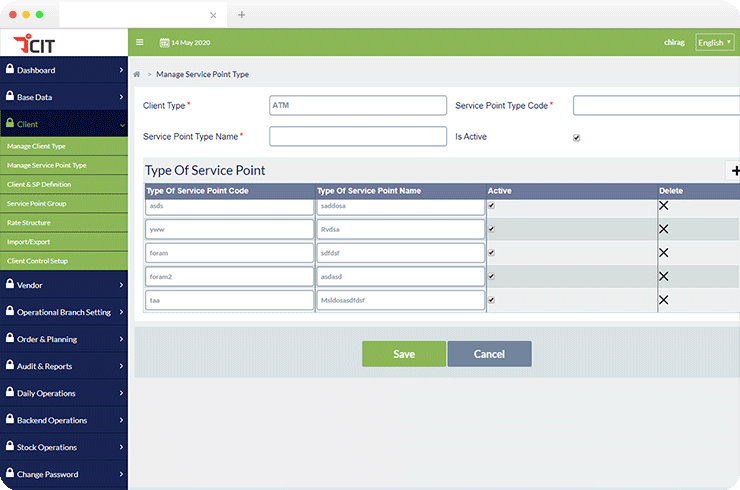Click the Manage Service Point Type breadcrumb
Screen dimensions: 740x490
tap(202, 74)
